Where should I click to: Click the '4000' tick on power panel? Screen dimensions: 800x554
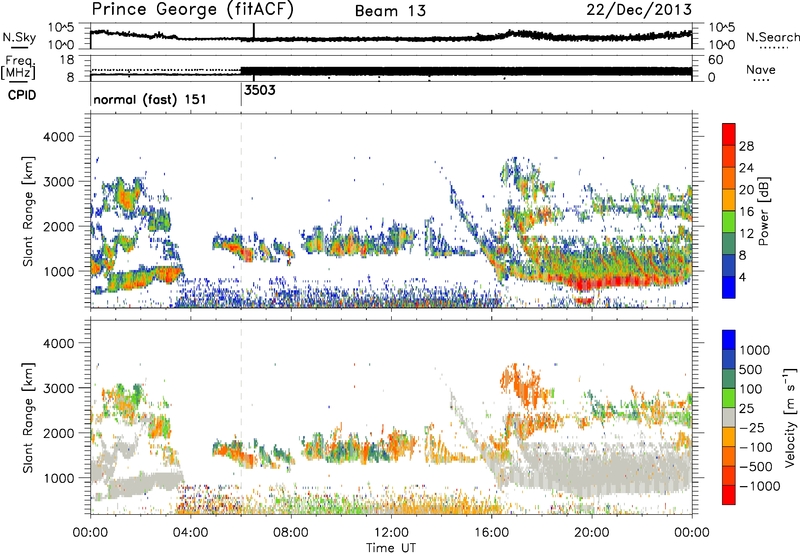[x=59, y=137]
